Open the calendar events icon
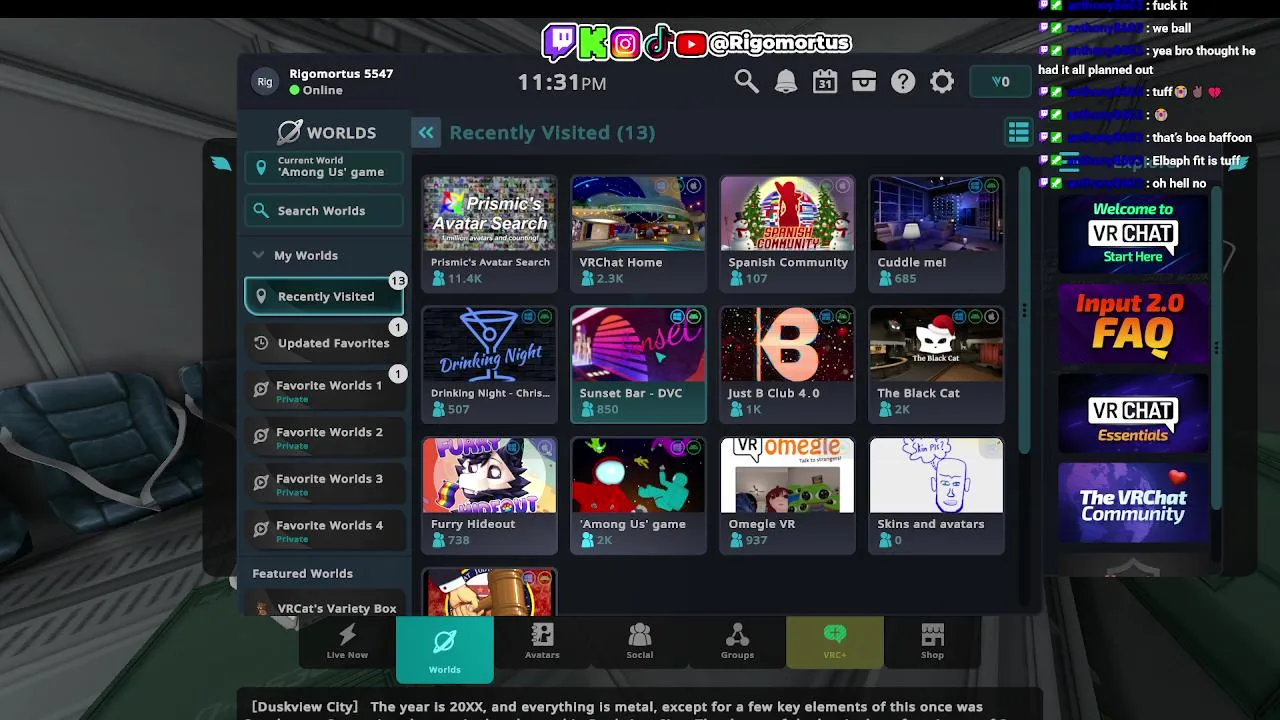The width and height of the screenshot is (1280, 720). coord(825,82)
